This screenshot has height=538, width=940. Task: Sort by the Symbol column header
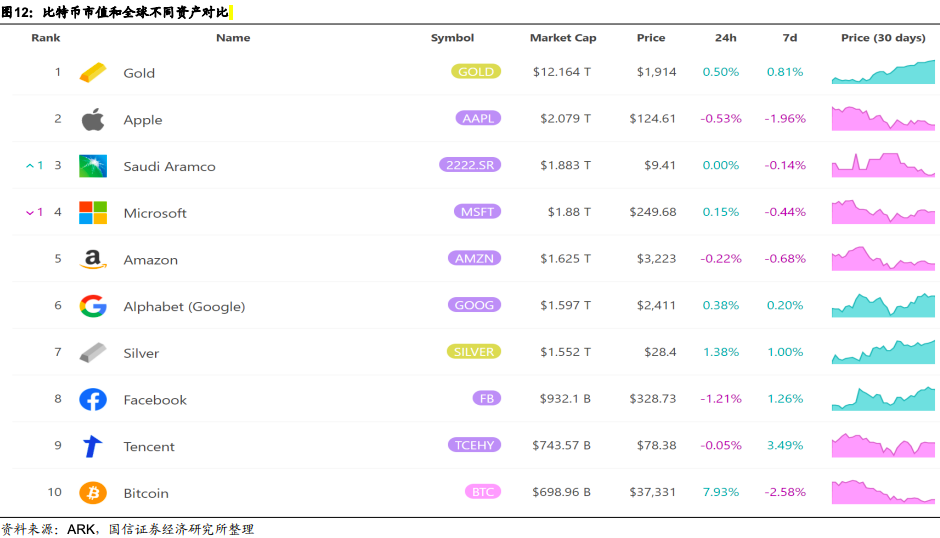(452, 38)
